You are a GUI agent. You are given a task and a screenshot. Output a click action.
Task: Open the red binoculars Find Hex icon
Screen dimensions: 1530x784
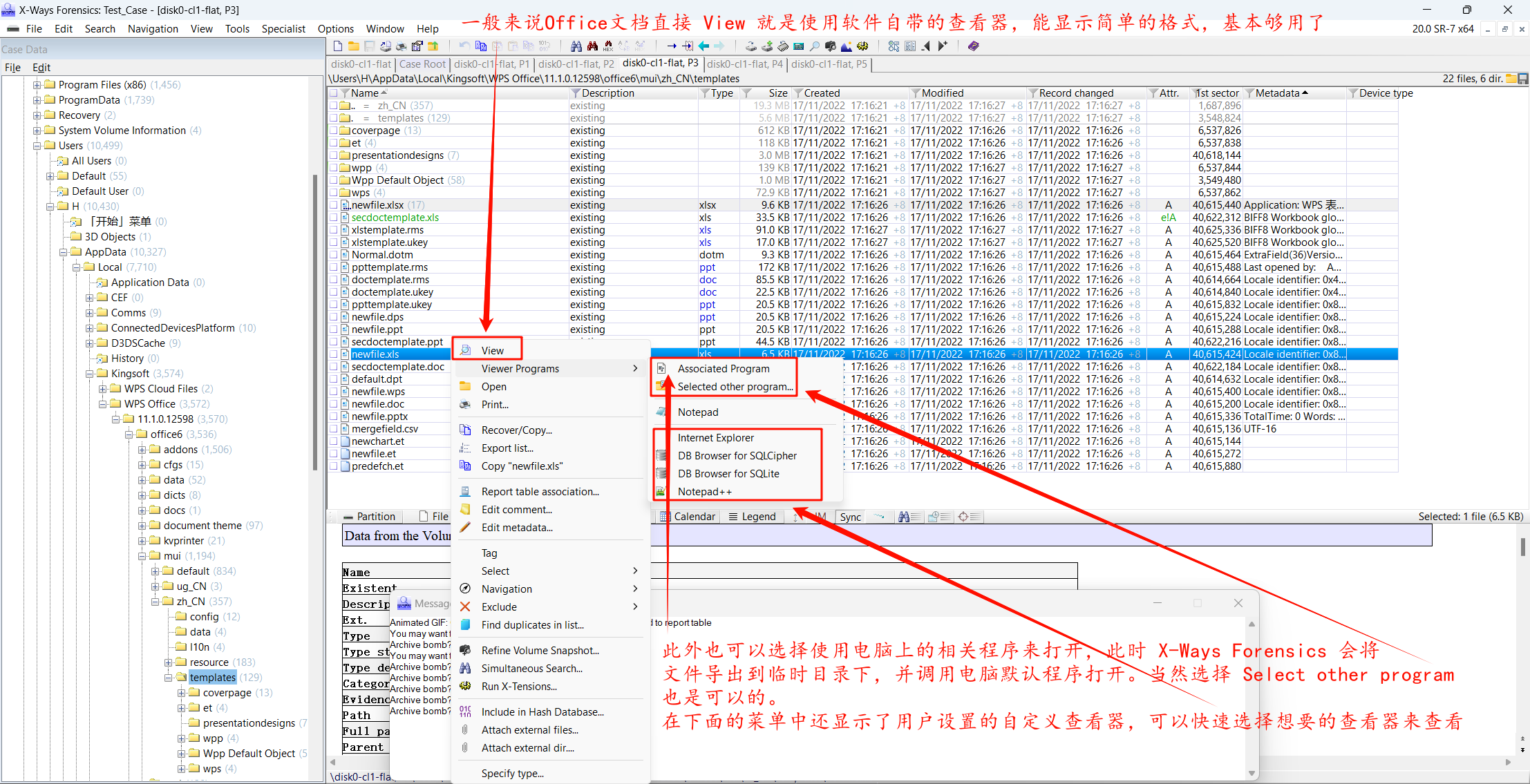(592, 46)
